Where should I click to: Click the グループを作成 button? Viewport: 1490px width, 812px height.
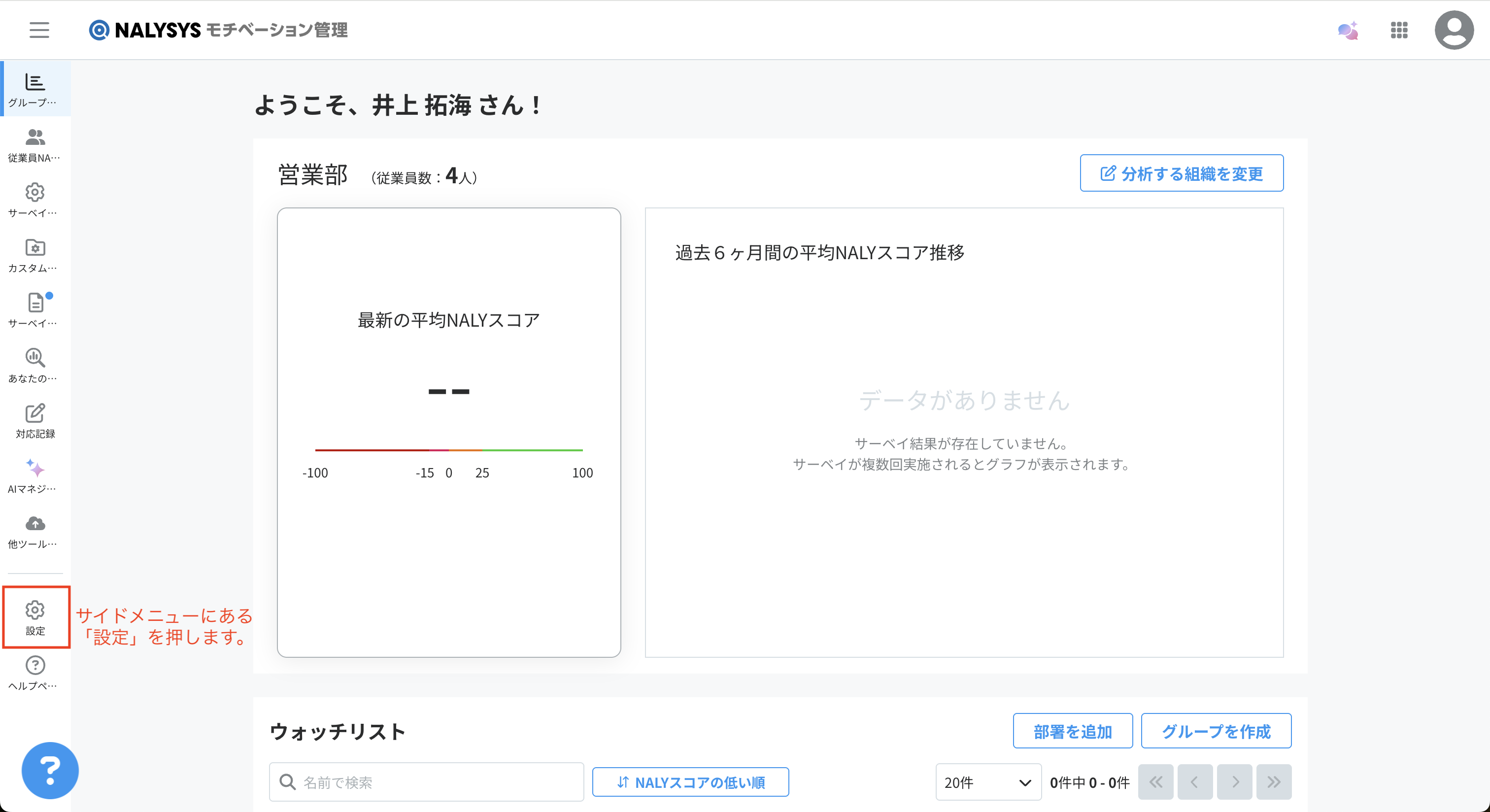pyautogui.click(x=1215, y=731)
